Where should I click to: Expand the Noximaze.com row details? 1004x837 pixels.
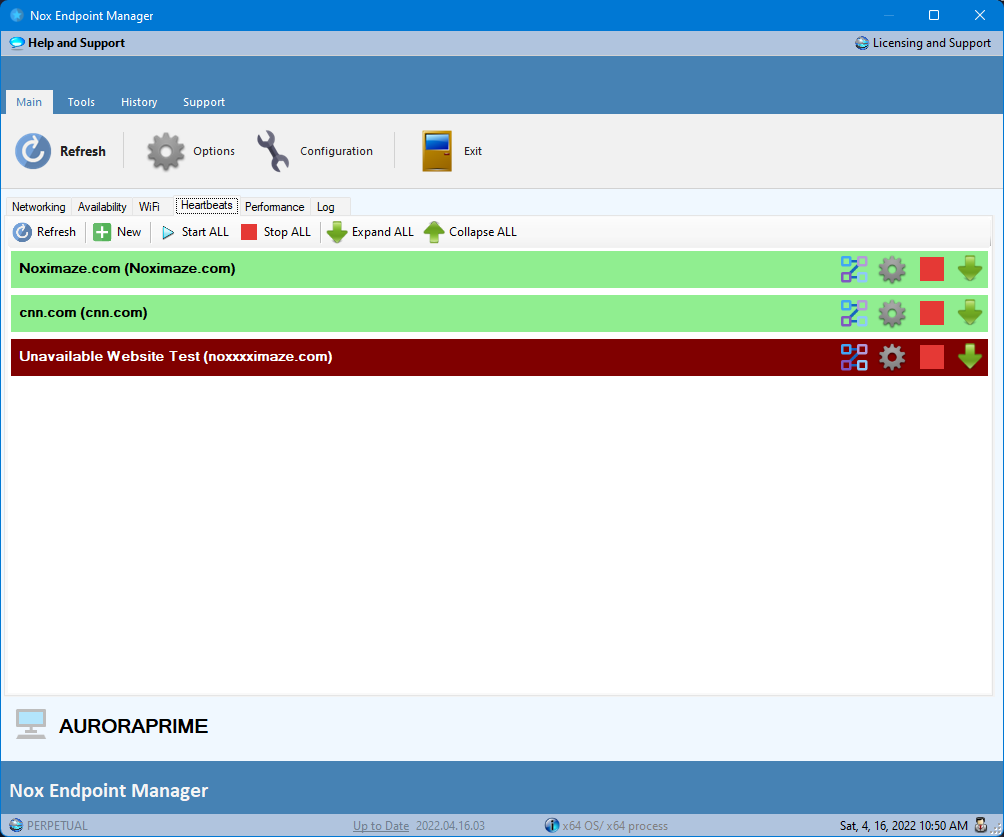pos(970,269)
